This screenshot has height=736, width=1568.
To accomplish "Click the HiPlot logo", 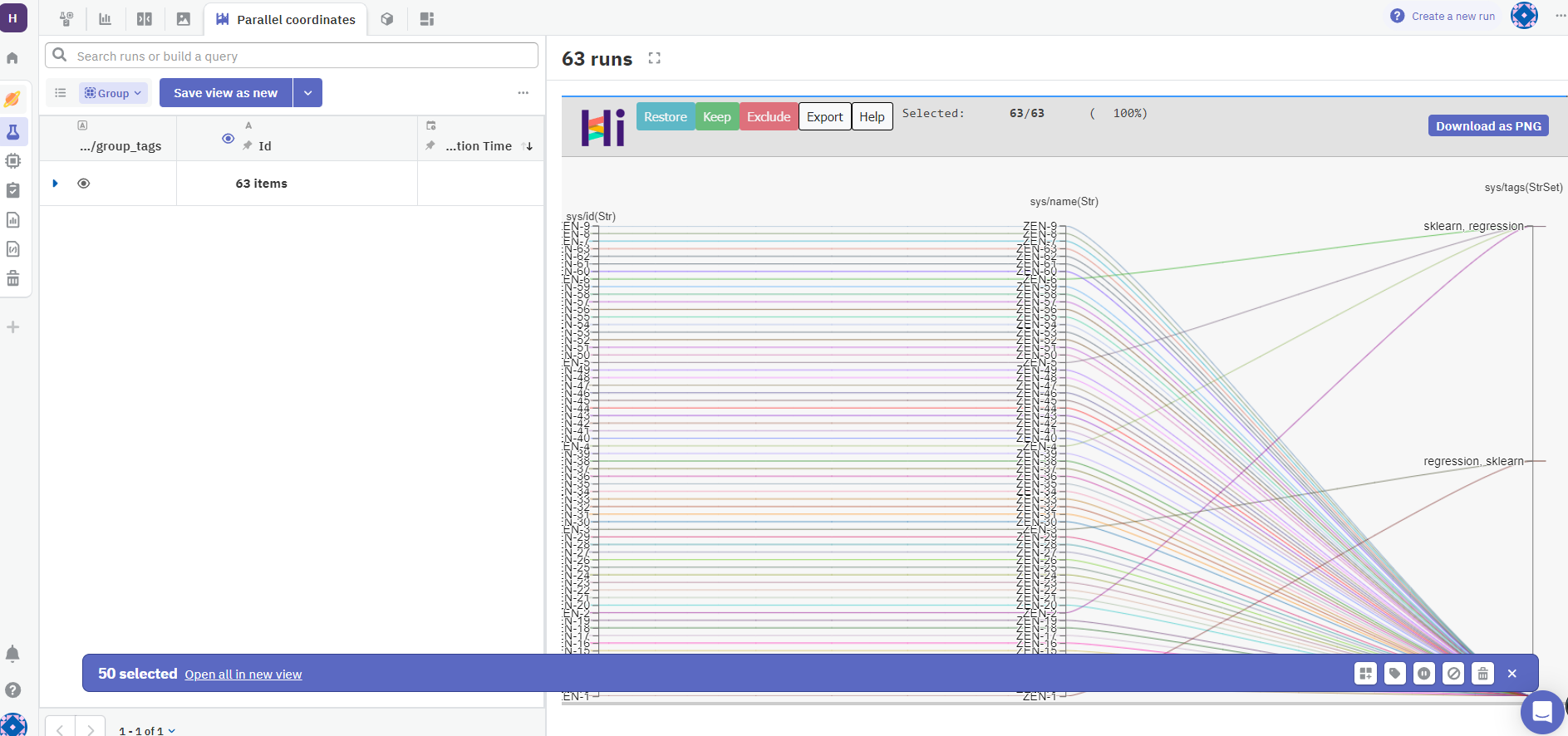I will click(602, 128).
